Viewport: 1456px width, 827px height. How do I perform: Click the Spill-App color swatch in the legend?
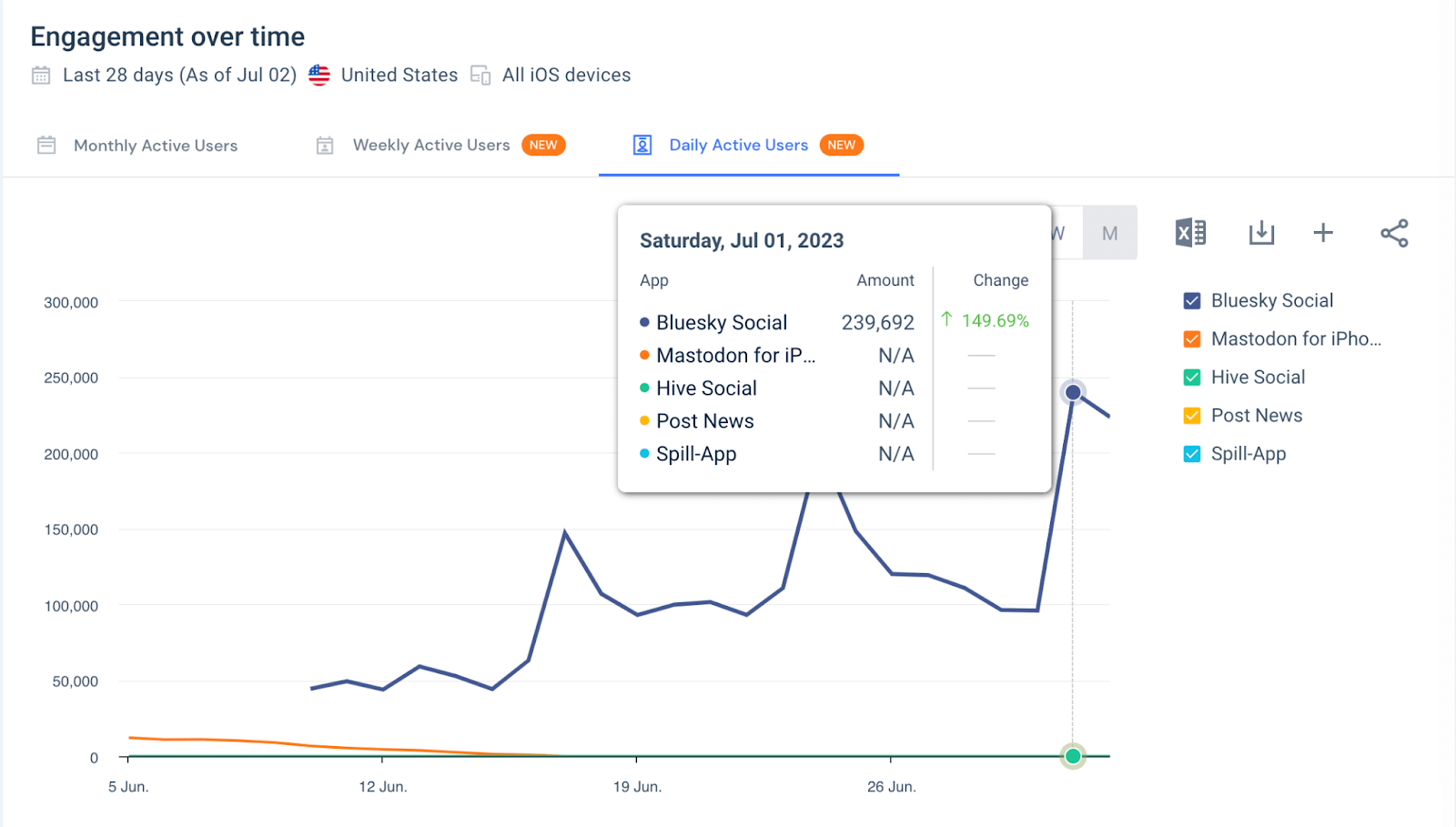[1191, 453]
